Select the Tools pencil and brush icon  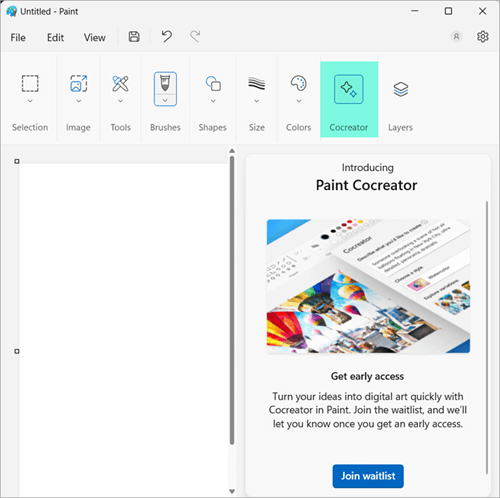[120, 83]
